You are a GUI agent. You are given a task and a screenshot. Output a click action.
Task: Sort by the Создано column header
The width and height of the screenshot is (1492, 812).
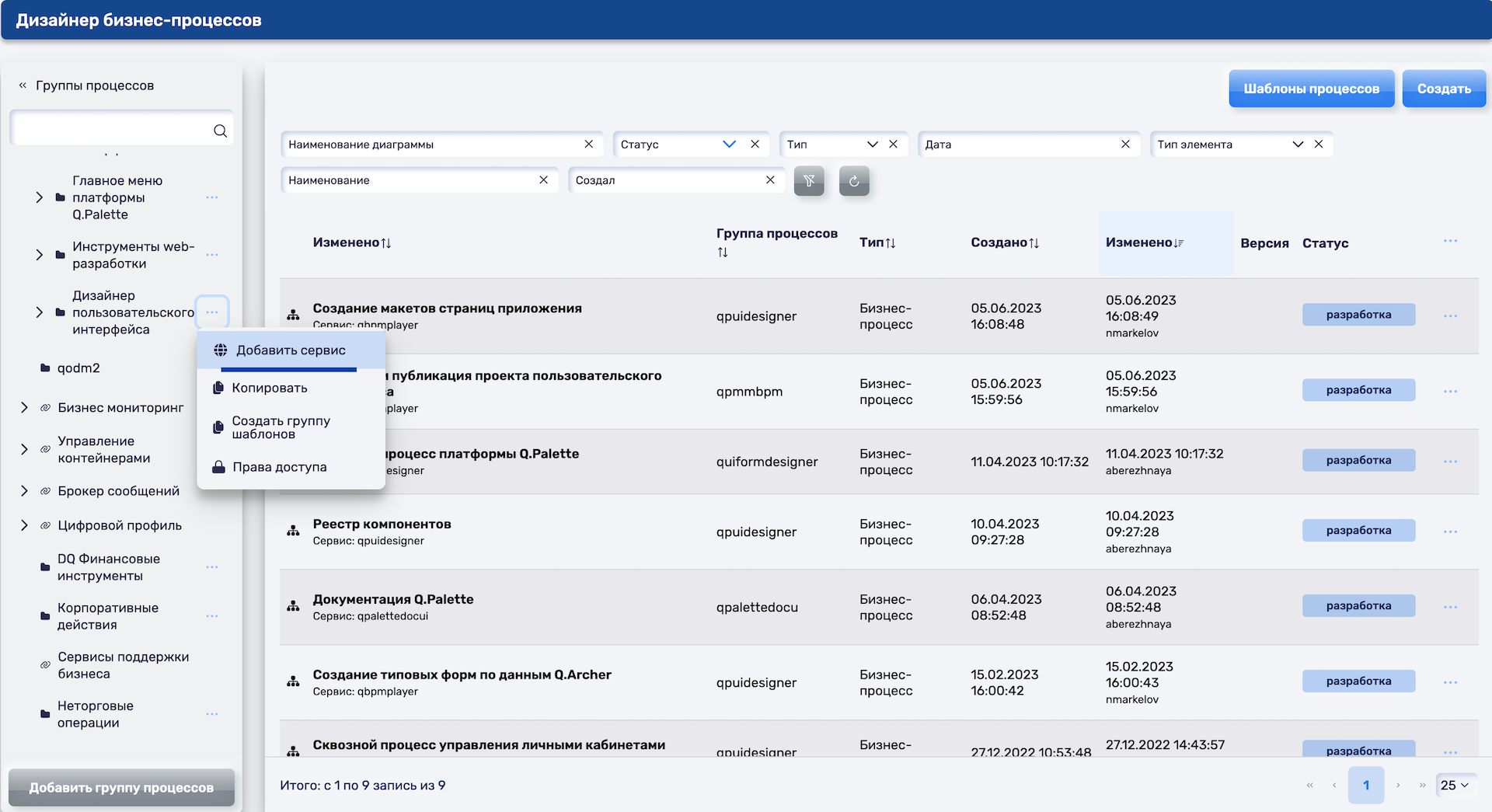tap(1005, 242)
